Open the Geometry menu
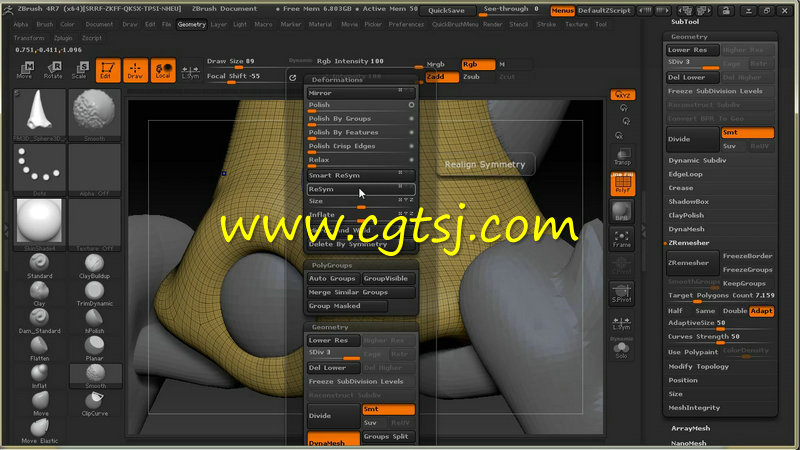This screenshot has height=450, width=800. pyautogui.click(x=191, y=24)
